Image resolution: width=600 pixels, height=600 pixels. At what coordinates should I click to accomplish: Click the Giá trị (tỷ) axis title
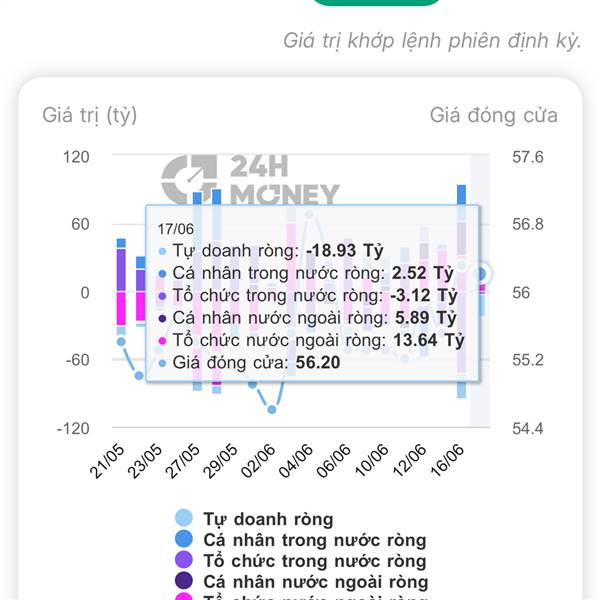click(90, 116)
